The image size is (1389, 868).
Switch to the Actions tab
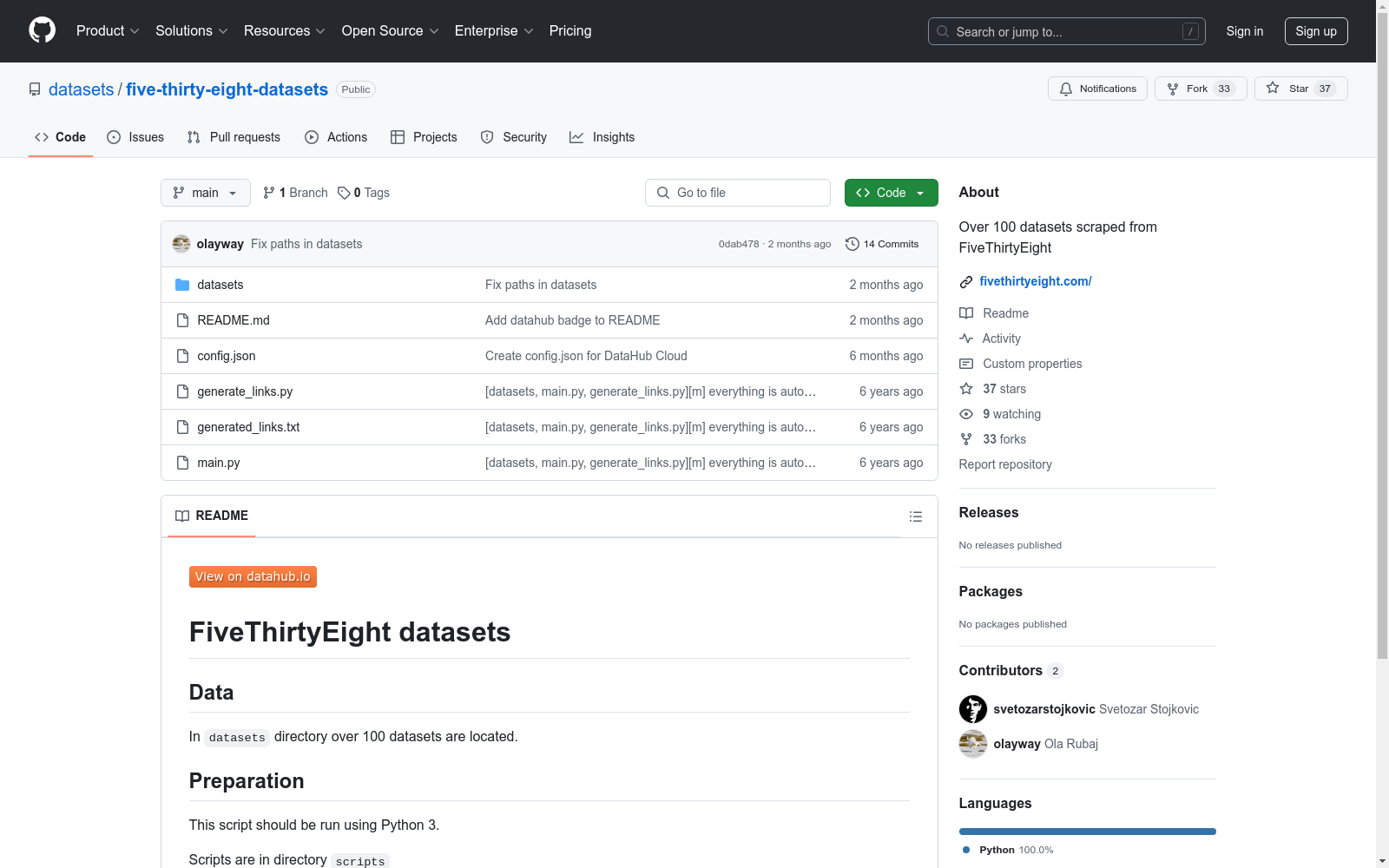click(336, 137)
